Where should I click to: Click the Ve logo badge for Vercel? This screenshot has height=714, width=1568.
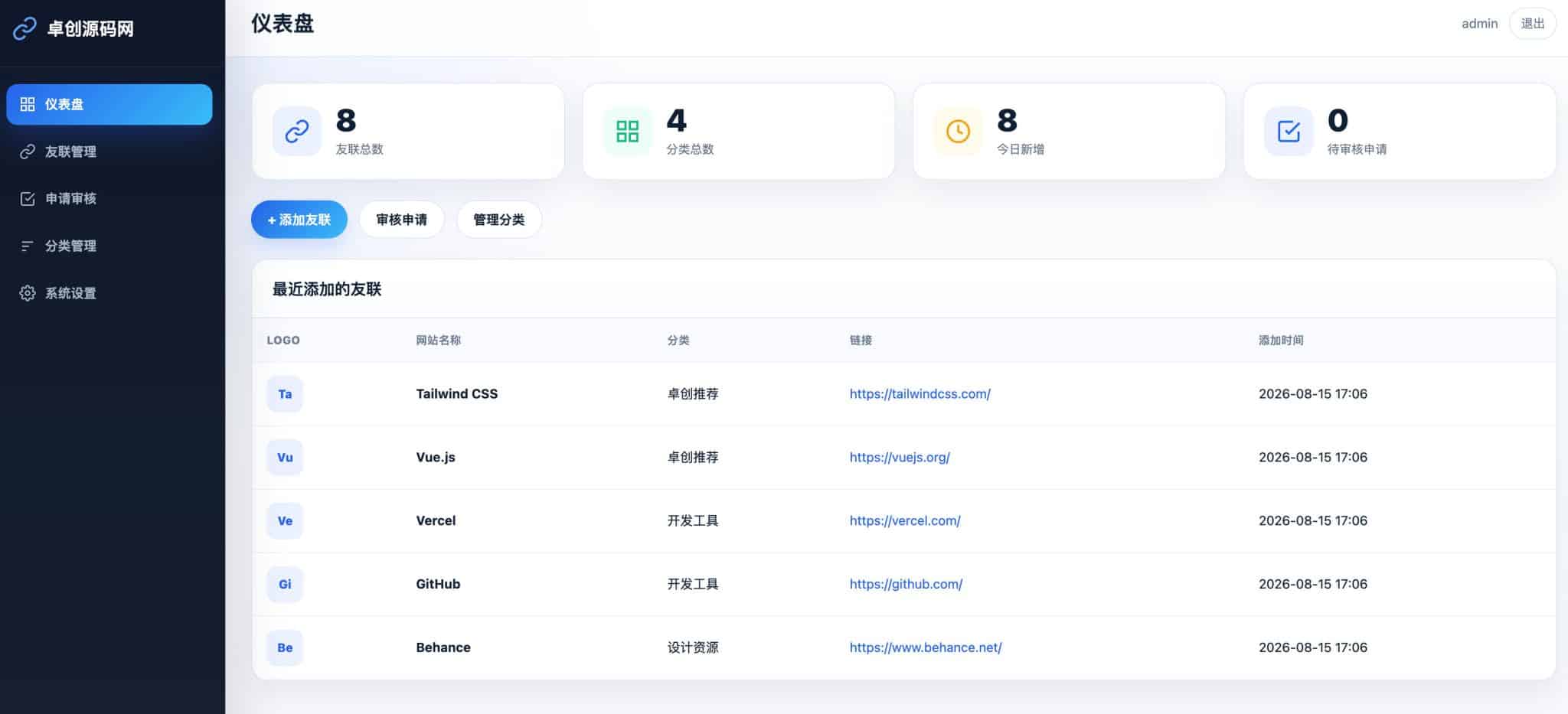click(x=285, y=521)
